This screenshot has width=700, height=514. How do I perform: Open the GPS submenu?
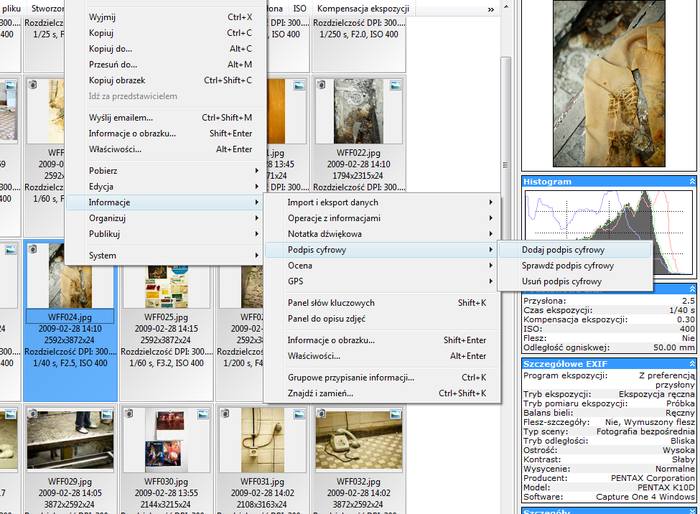(x=383, y=281)
